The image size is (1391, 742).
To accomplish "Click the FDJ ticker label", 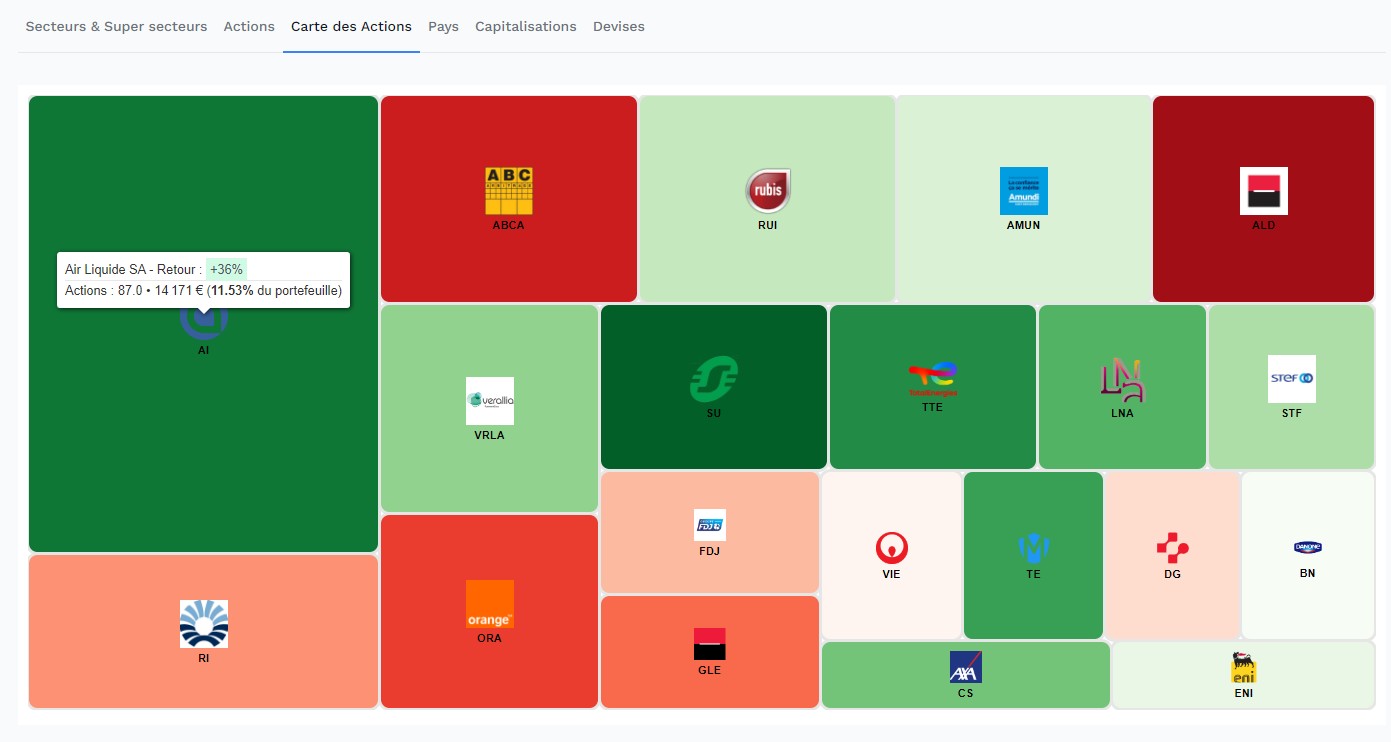I will click(710, 552).
